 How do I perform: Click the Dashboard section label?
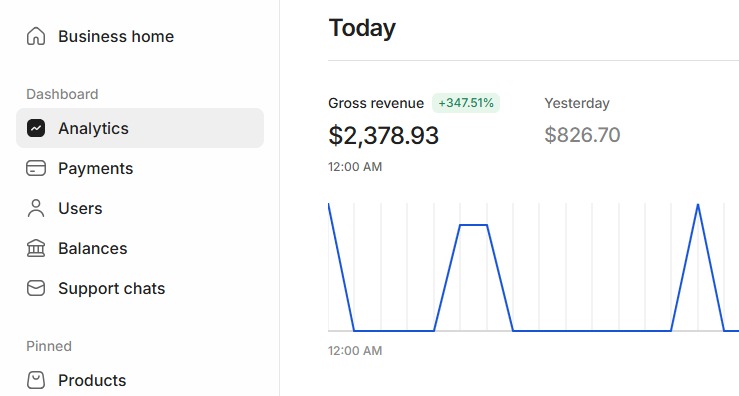point(62,94)
